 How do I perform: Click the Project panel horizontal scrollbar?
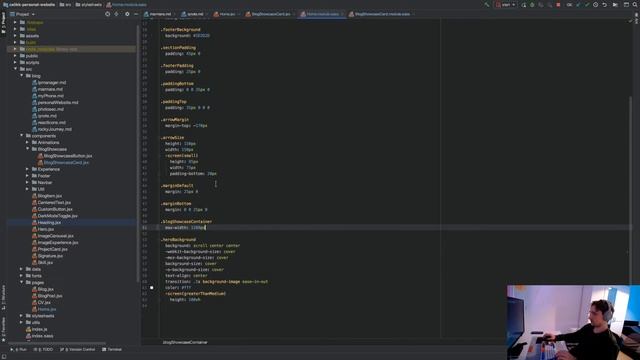click(x=57, y=343)
